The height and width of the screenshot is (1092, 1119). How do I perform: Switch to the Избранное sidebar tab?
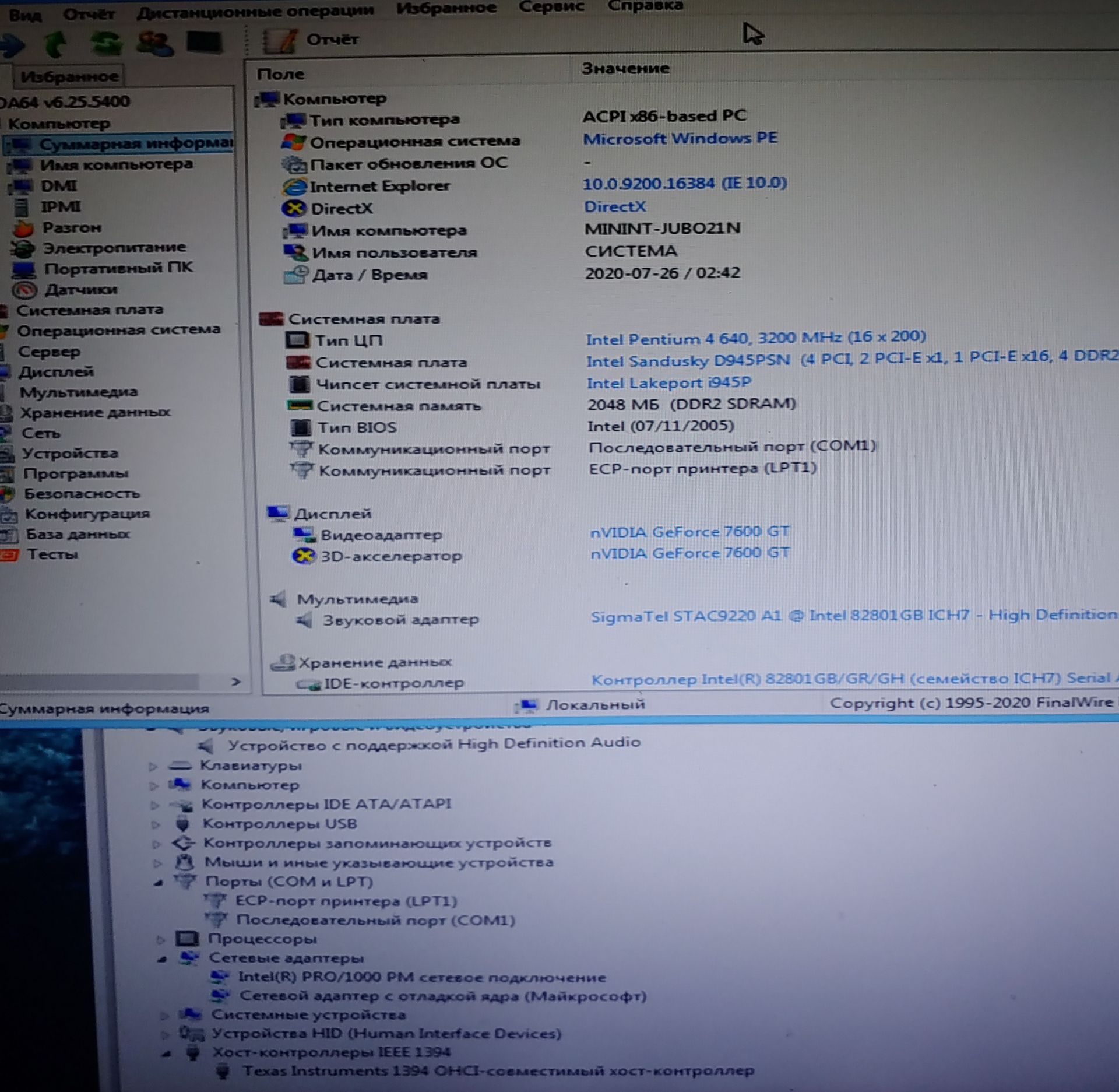pos(69,76)
